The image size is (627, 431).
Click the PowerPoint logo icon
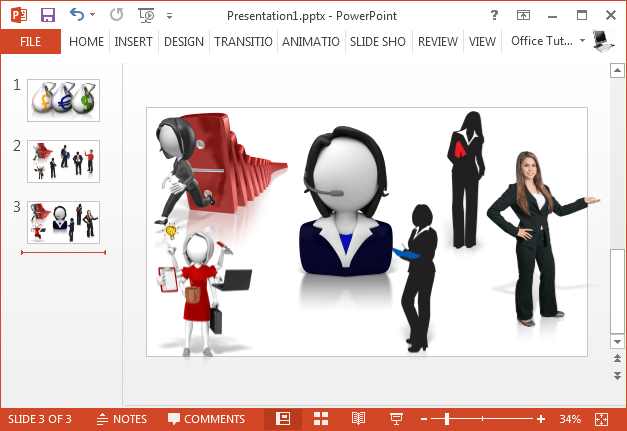click(x=19, y=16)
